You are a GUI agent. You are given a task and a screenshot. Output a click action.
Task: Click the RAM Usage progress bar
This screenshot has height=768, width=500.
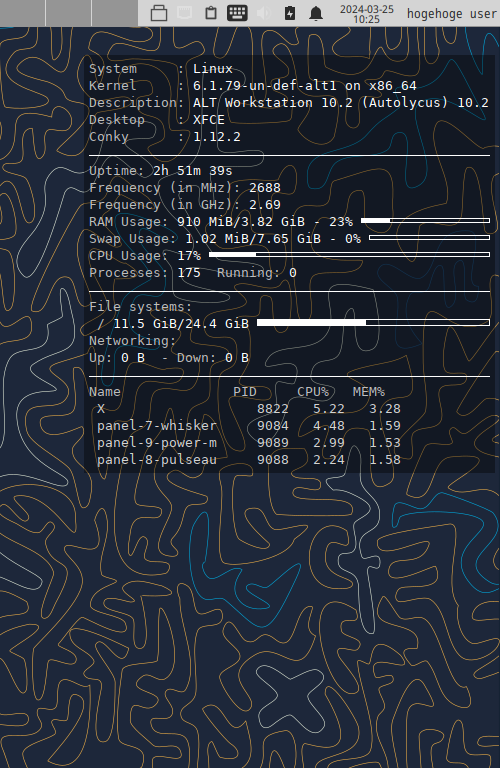click(426, 221)
